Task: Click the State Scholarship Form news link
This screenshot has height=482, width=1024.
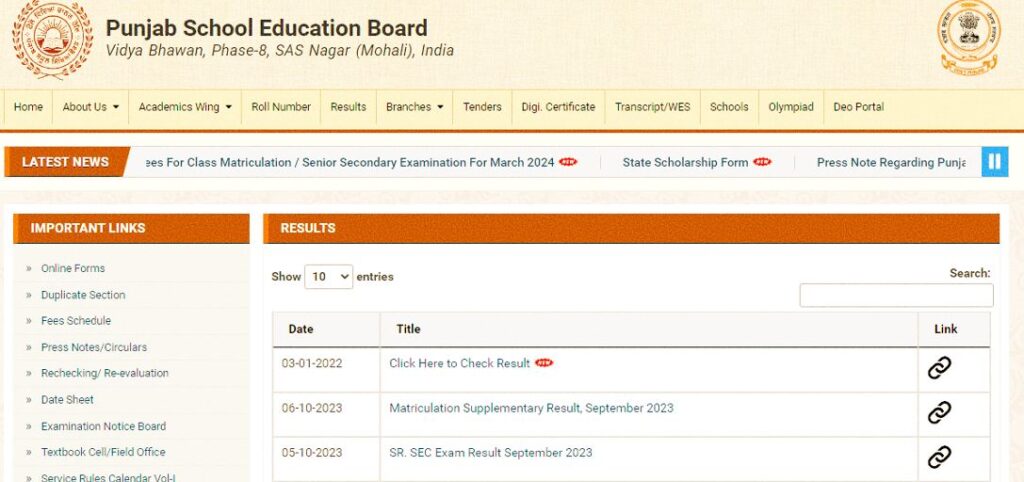Action: 685,162
